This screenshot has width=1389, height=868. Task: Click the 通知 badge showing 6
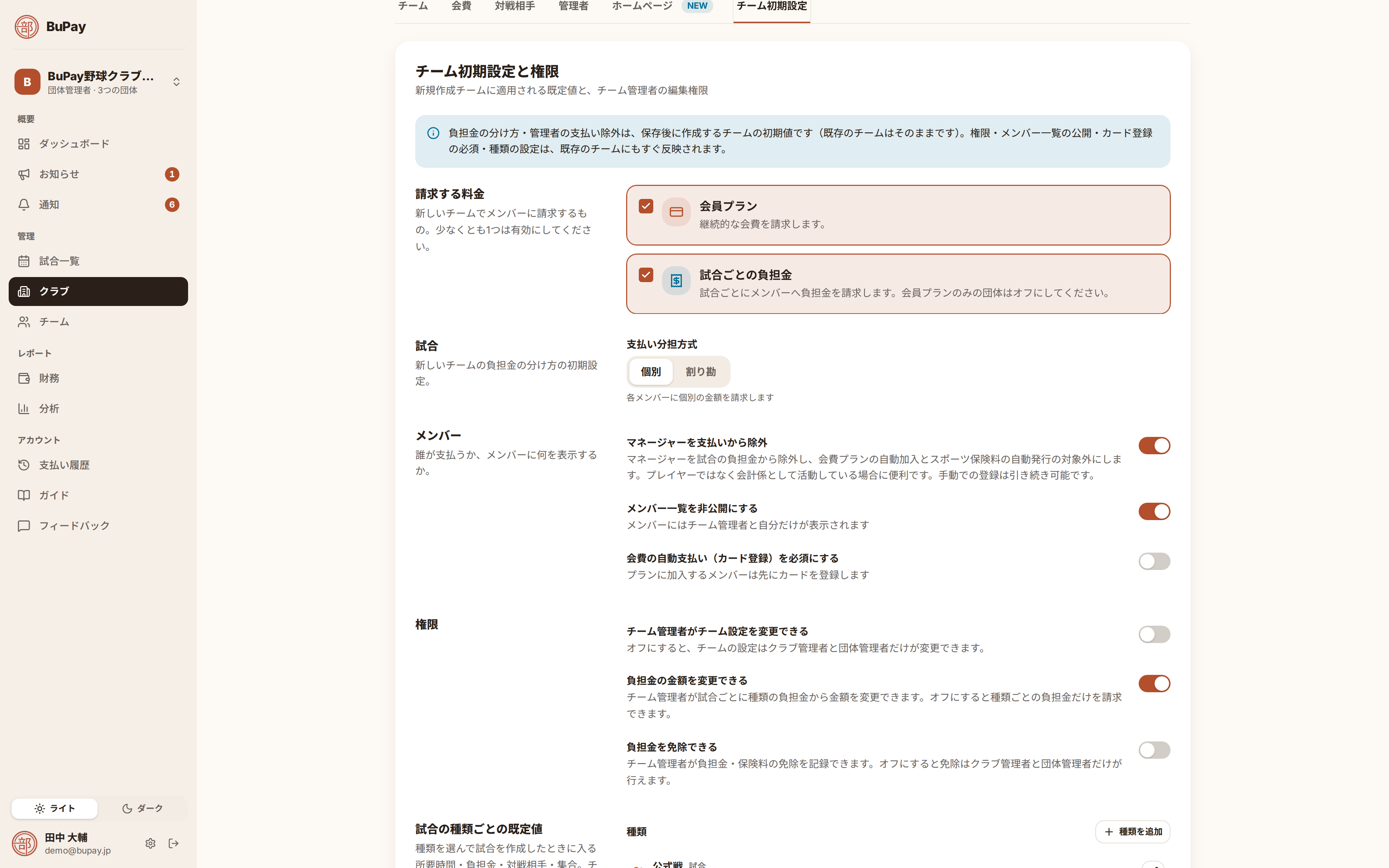pyautogui.click(x=172, y=204)
